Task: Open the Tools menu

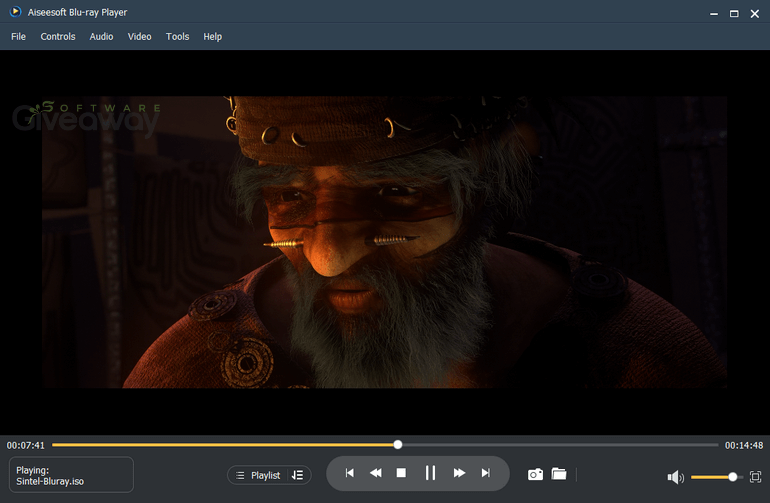Action: pyautogui.click(x=177, y=36)
